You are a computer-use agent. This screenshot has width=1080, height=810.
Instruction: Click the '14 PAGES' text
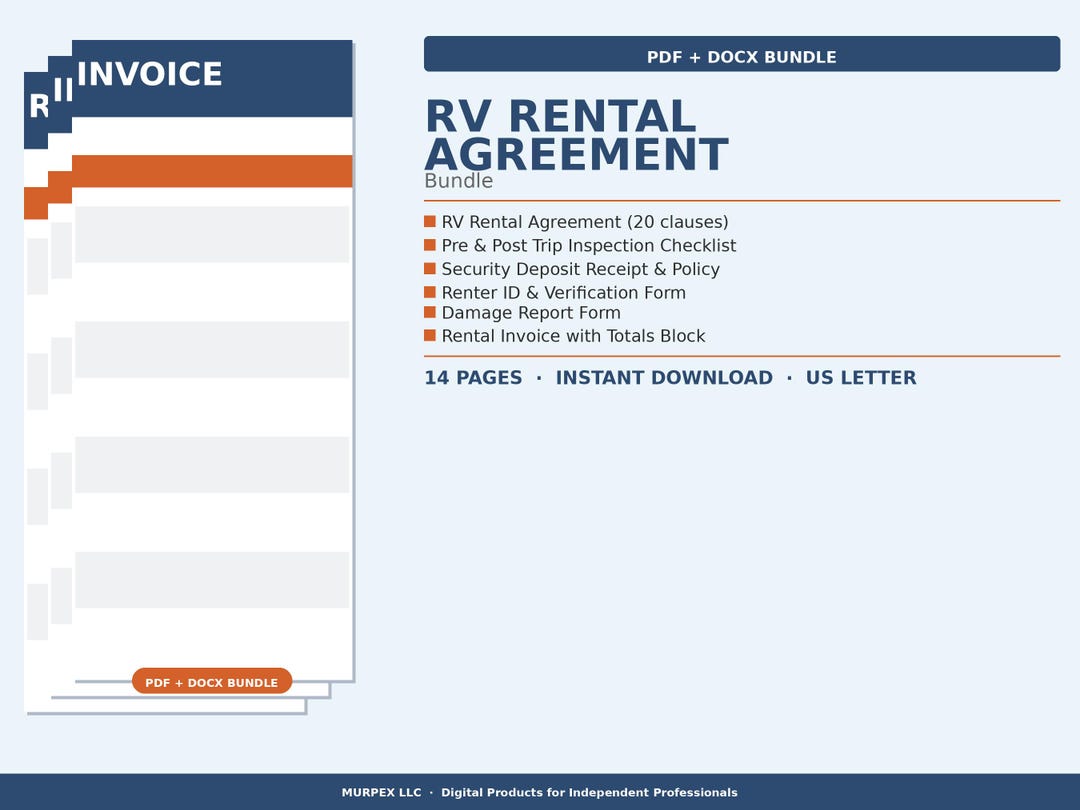[473, 377]
